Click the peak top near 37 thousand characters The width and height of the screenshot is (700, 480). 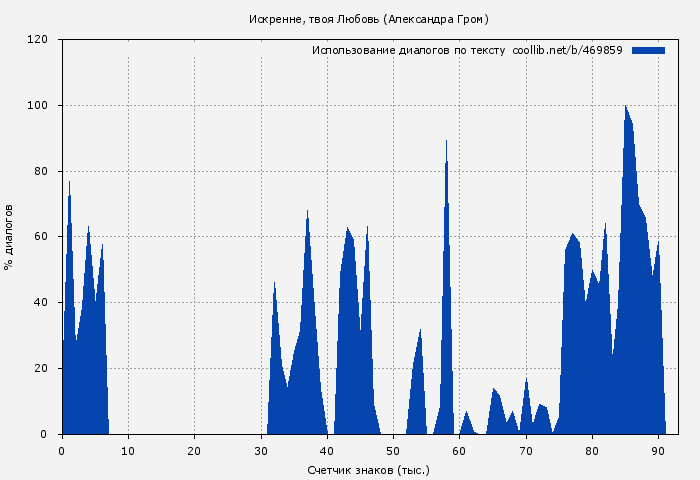pyautogui.click(x=307, y=213)
